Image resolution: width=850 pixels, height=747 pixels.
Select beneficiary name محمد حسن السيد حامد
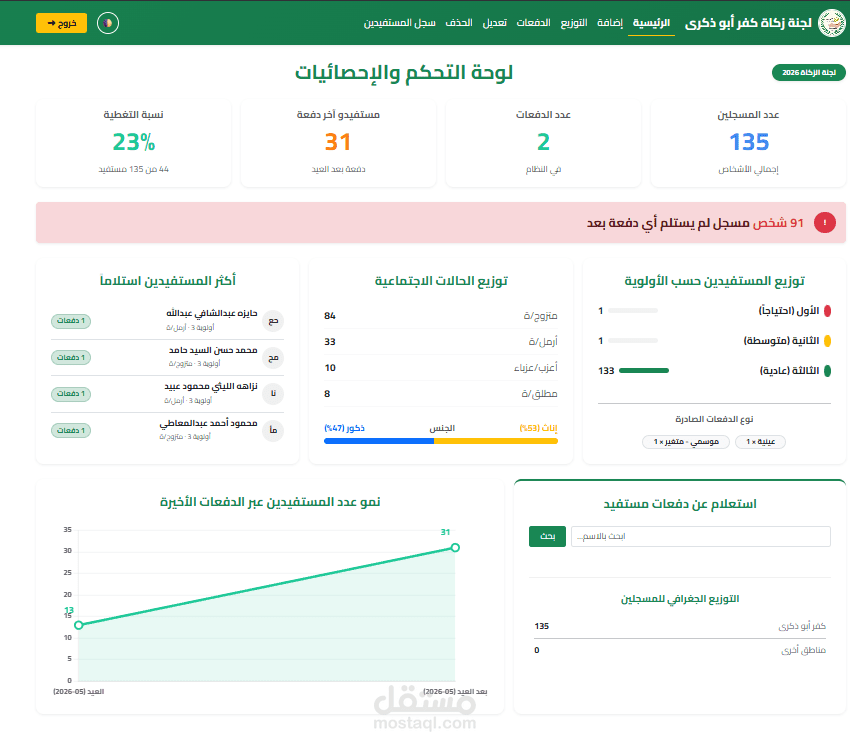click(213, 351)
